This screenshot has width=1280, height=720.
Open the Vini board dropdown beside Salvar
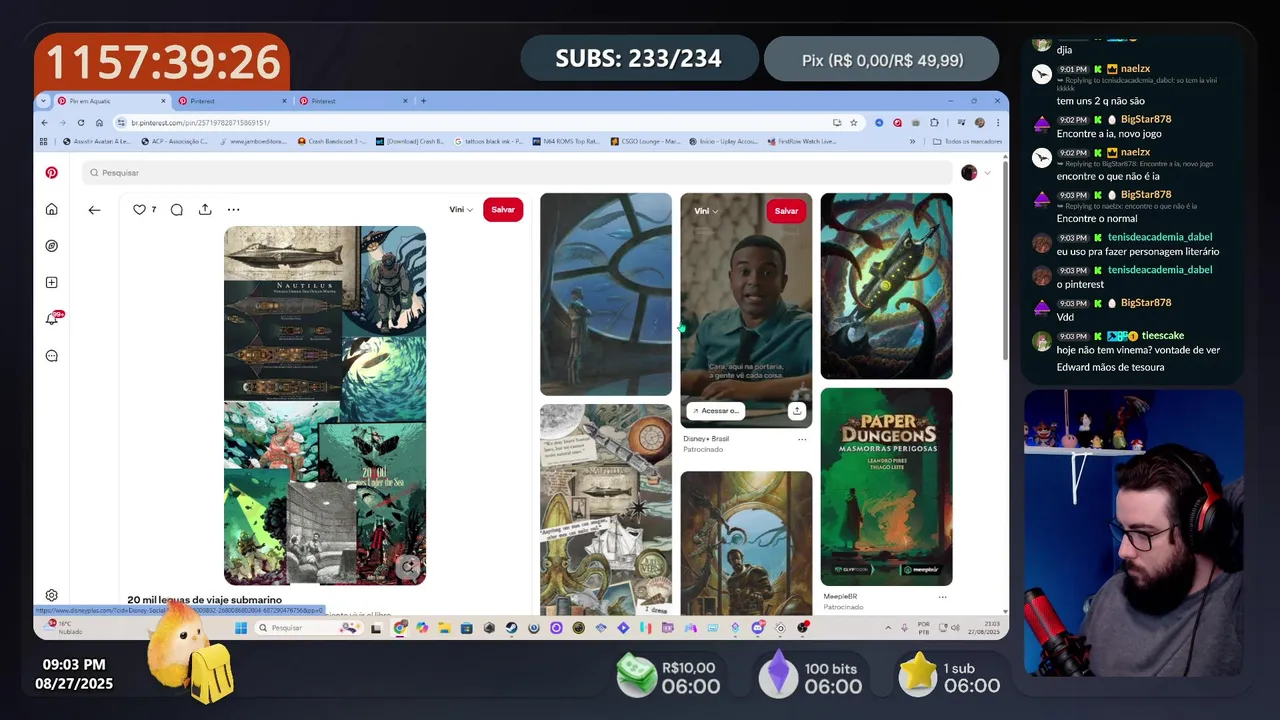click(461, 209)
